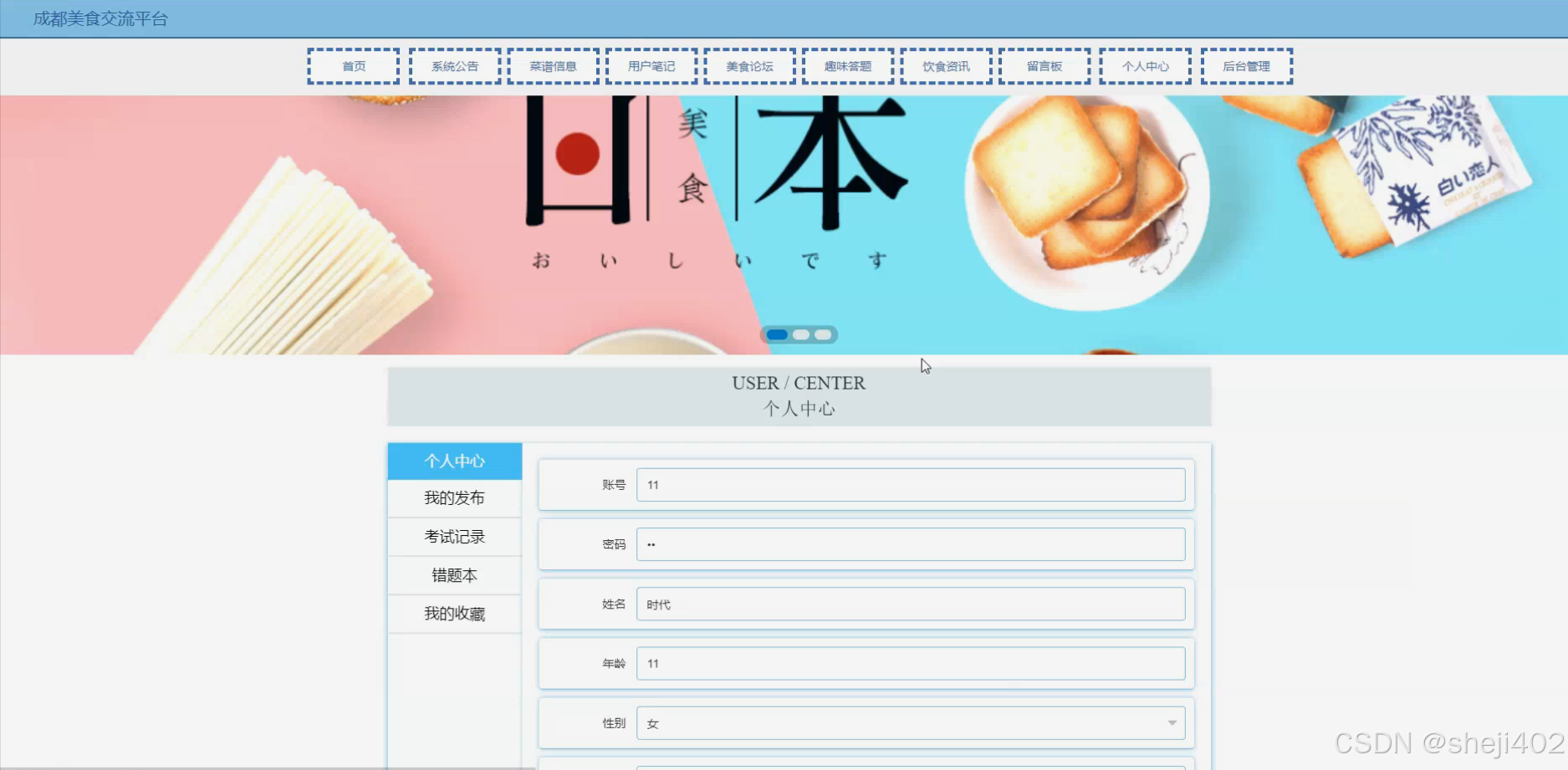Click the 性别 dropdown arrow
The width and height of the screenshot is (1568, 770).
[x=1172, y=723]
